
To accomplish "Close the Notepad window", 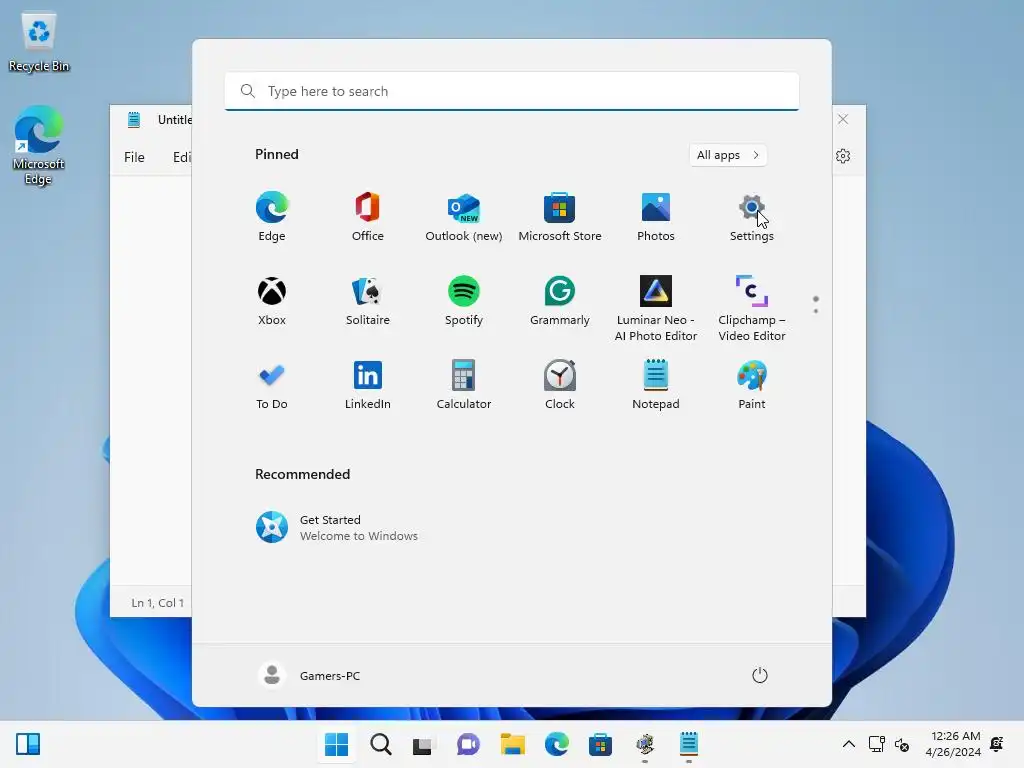I will (843, 119).
